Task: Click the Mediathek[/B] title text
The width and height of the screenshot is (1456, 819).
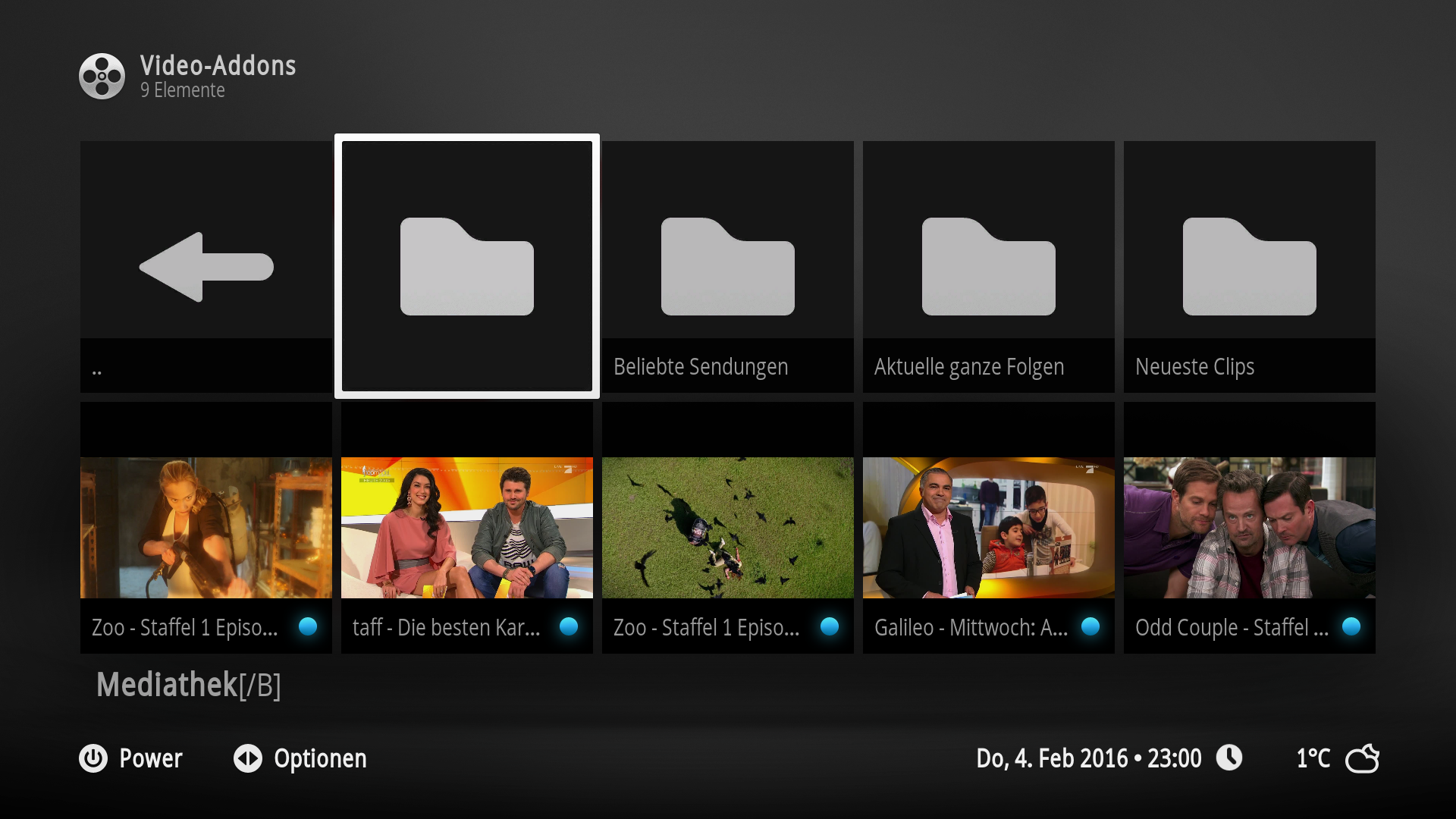Action: pos(189,685)
